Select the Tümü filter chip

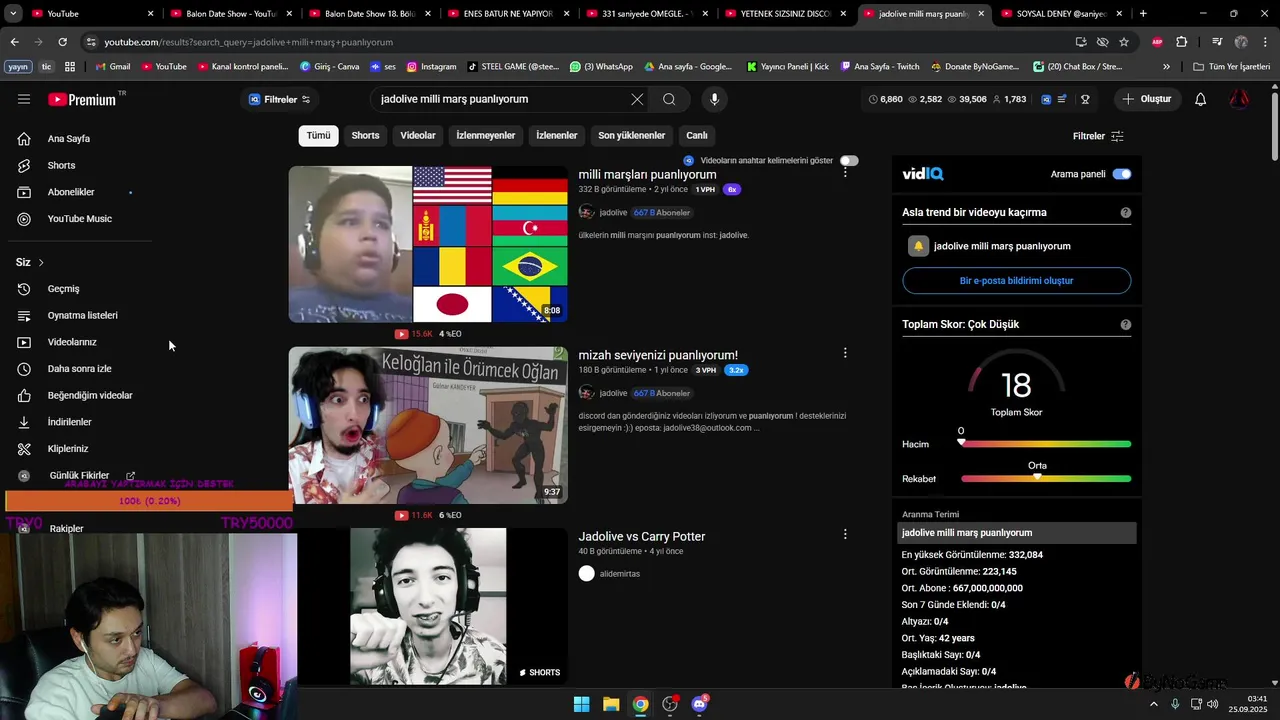tap(318, 136)
